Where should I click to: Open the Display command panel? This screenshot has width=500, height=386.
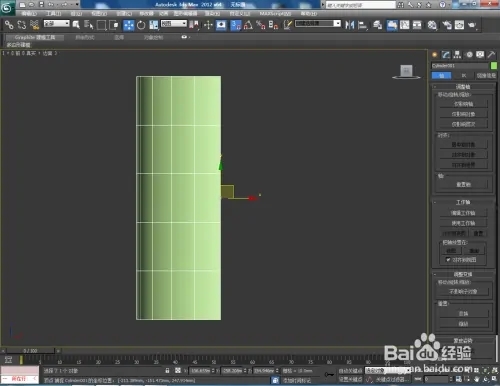[x=480, y=55]
